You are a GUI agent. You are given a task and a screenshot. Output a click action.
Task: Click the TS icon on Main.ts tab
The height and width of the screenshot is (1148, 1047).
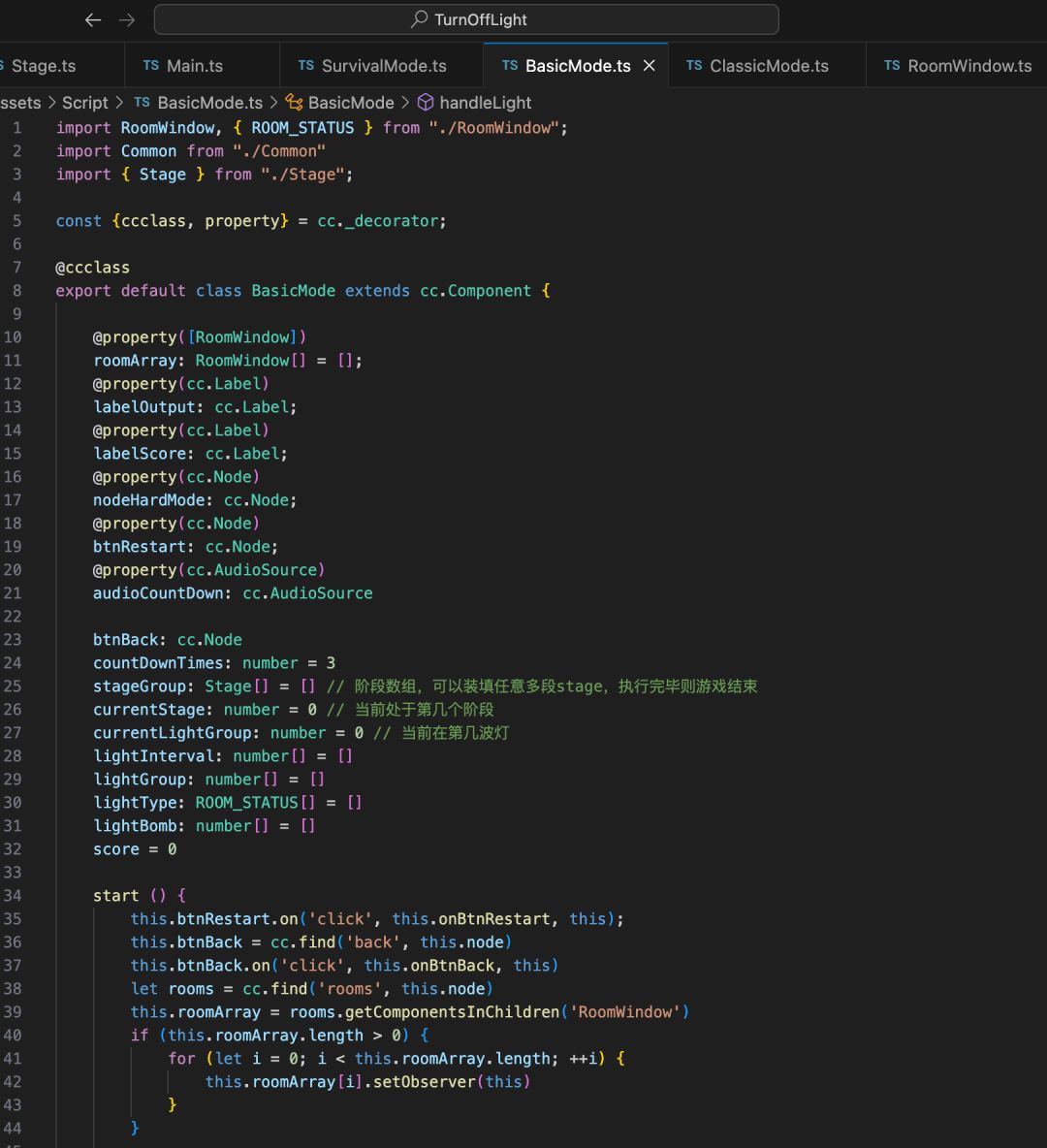150,66
